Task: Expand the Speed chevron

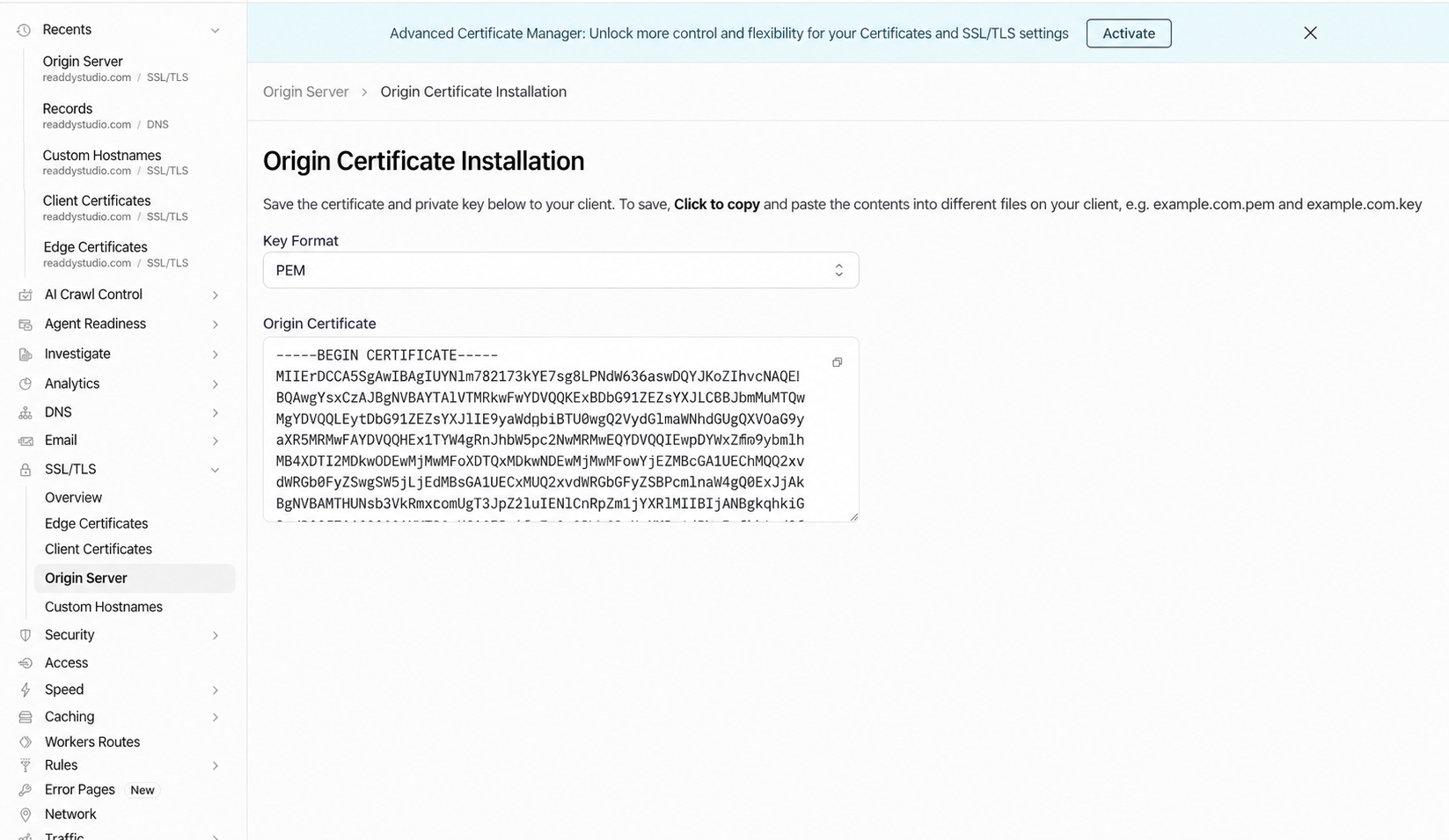Action: tap(215, 690)
